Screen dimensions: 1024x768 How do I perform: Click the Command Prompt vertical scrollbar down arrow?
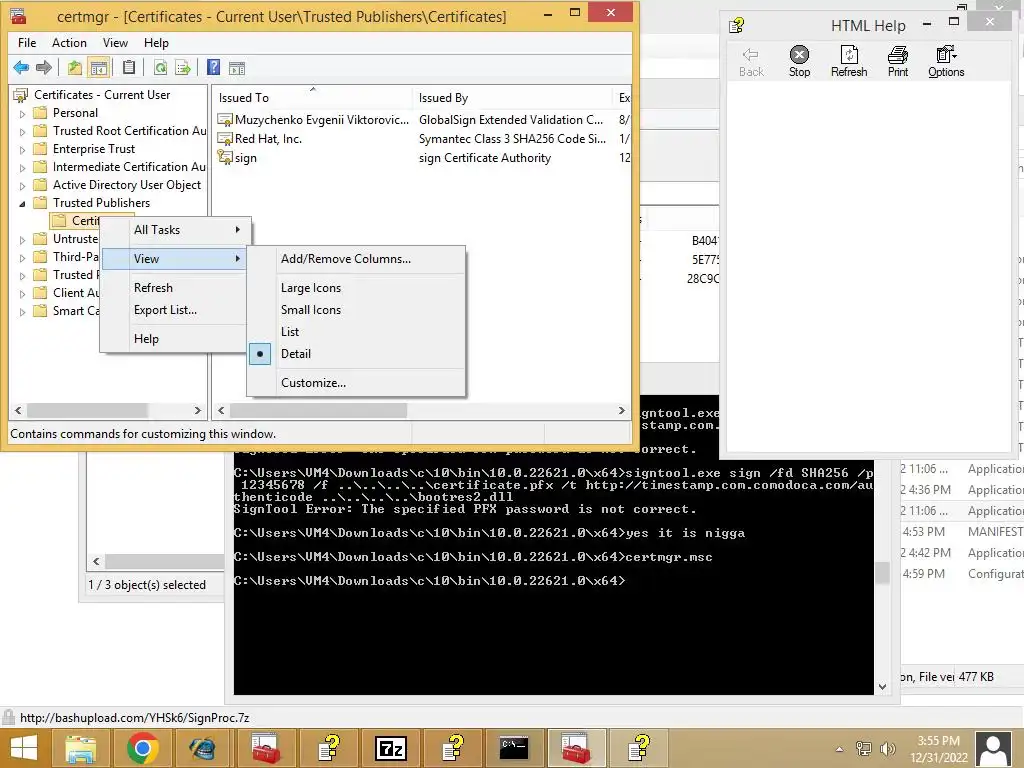[x=882, y=687]
